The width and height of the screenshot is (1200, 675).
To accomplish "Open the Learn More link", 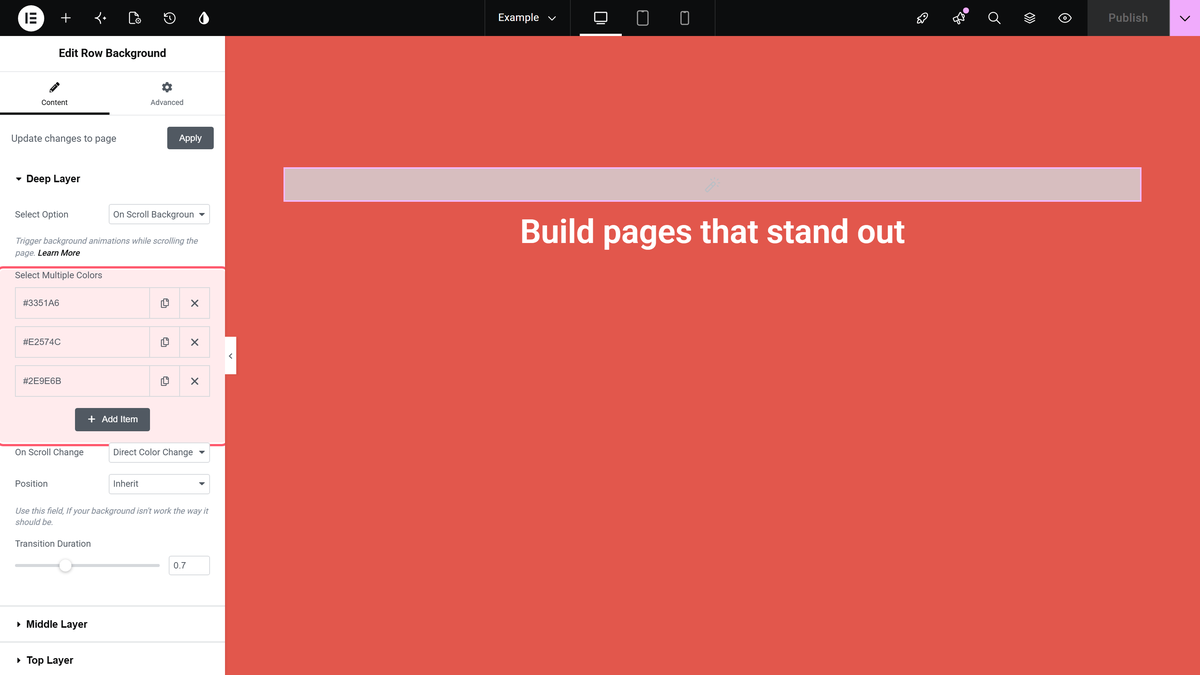I will pyautogui.click(x=59, y=253).
